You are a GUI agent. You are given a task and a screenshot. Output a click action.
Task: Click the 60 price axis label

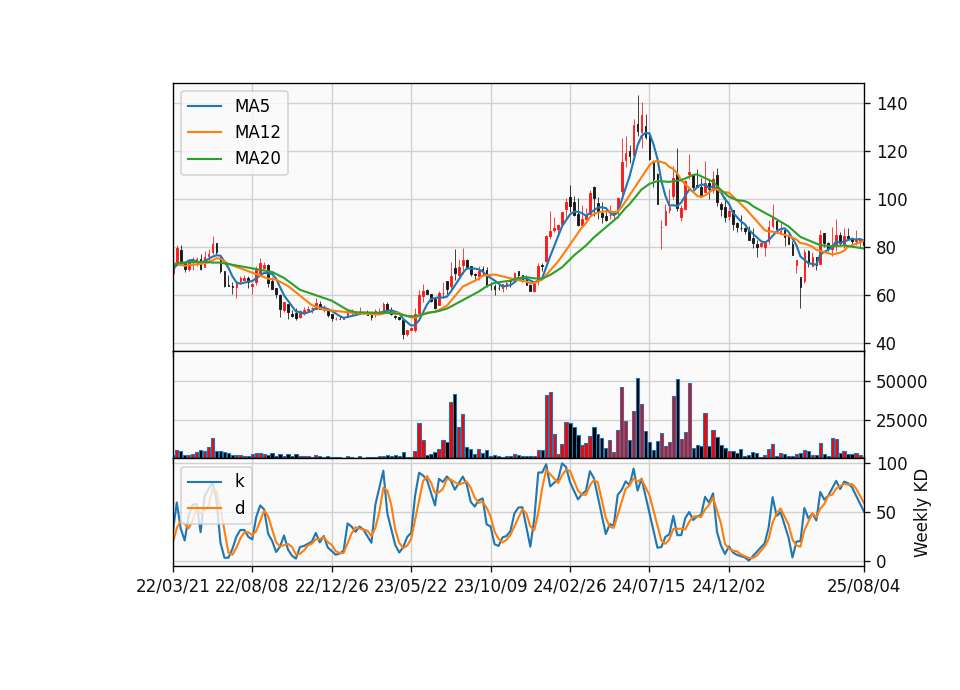887,296
